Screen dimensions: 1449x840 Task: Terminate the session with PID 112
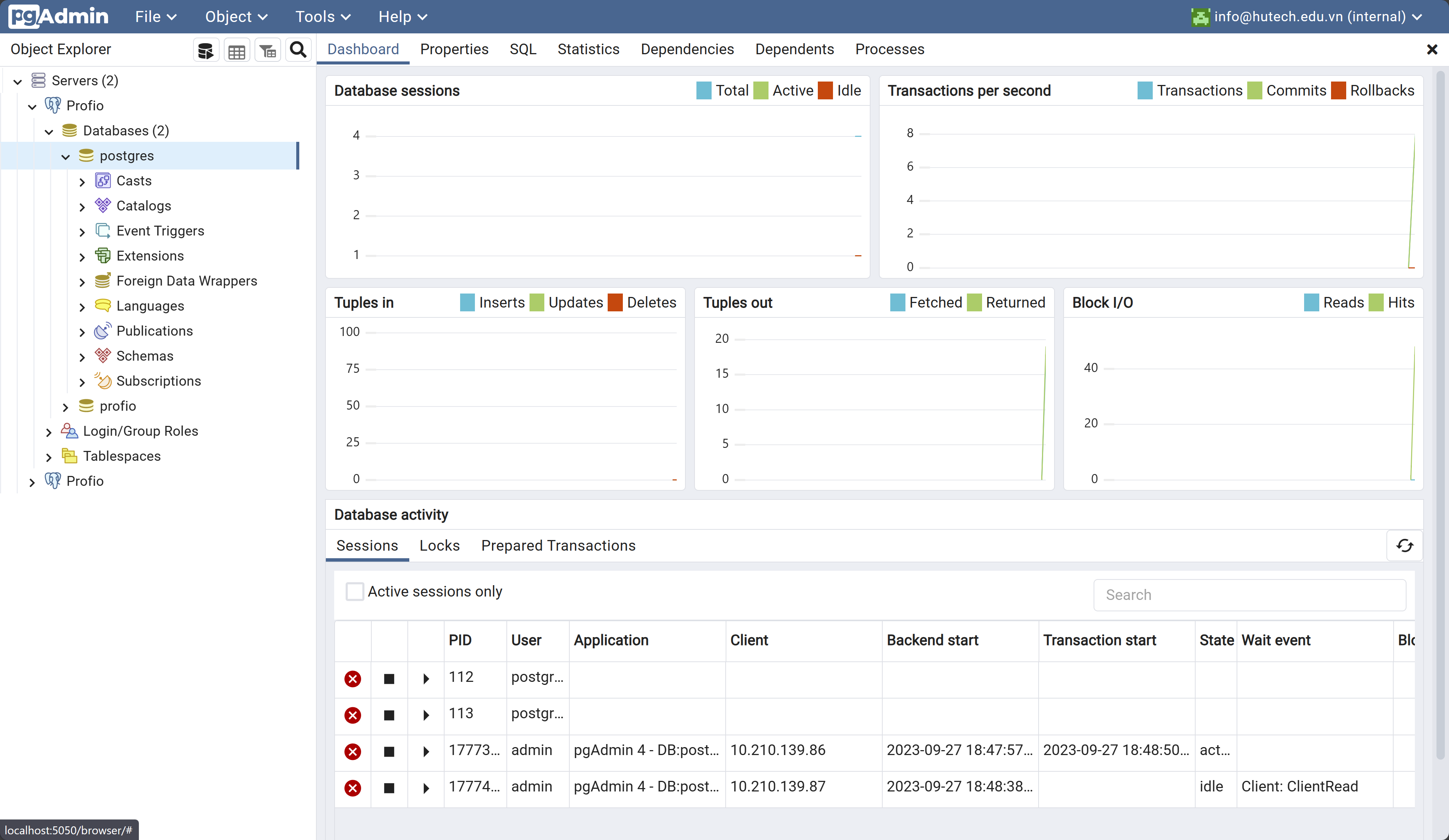(352, 679)
